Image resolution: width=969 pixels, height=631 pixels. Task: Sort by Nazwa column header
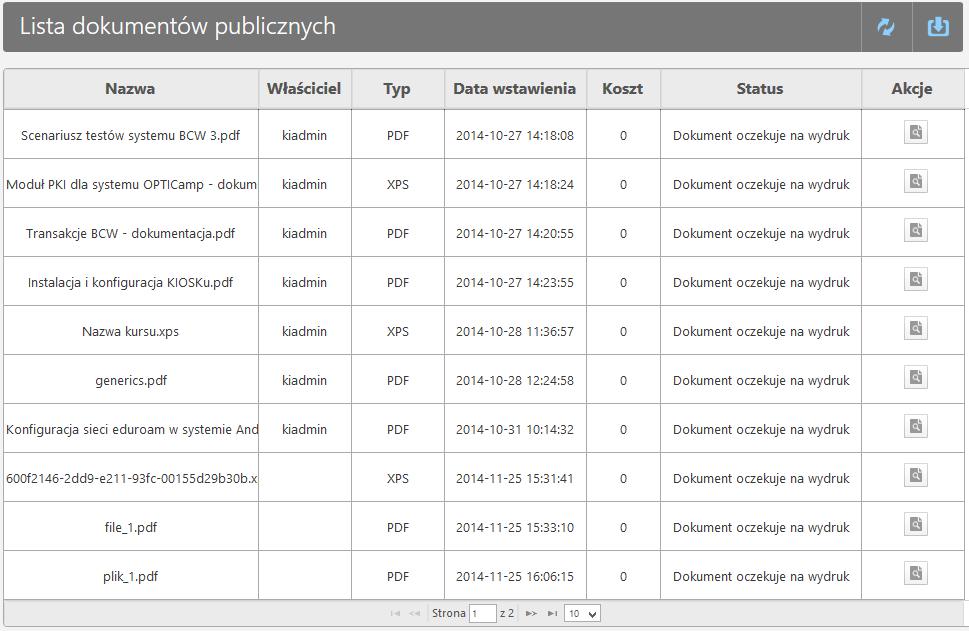pos(130,89)
